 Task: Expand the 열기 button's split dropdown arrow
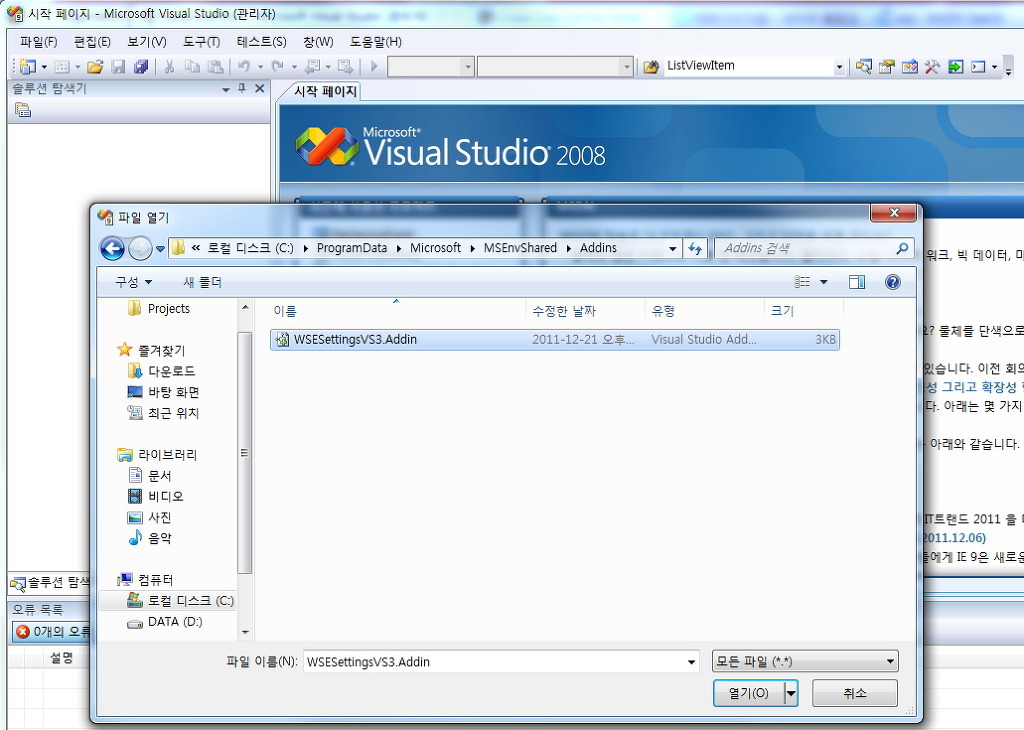pyautogui.click(x=791, y=693)
